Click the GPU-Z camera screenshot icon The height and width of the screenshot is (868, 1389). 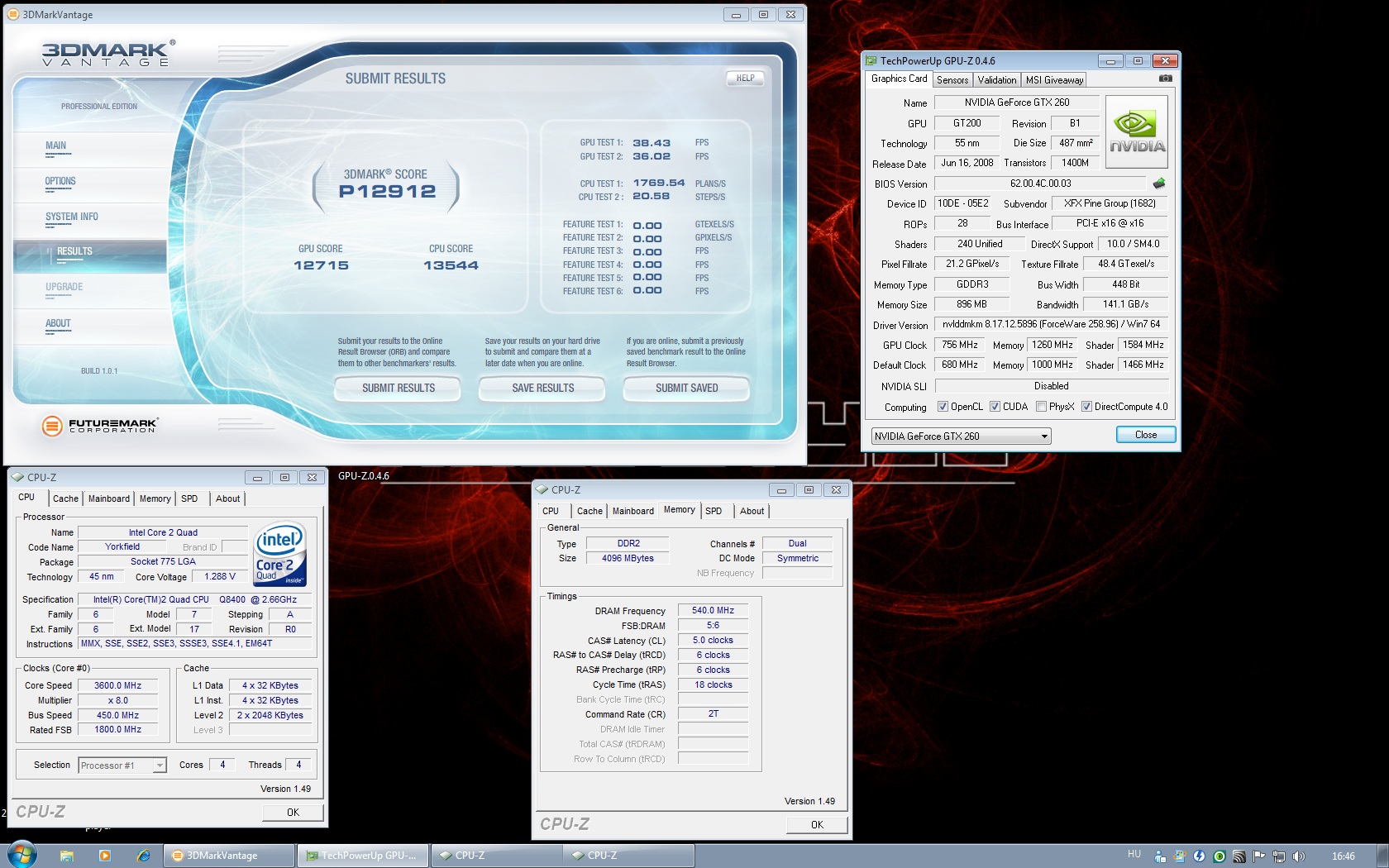click(1165, 79)
